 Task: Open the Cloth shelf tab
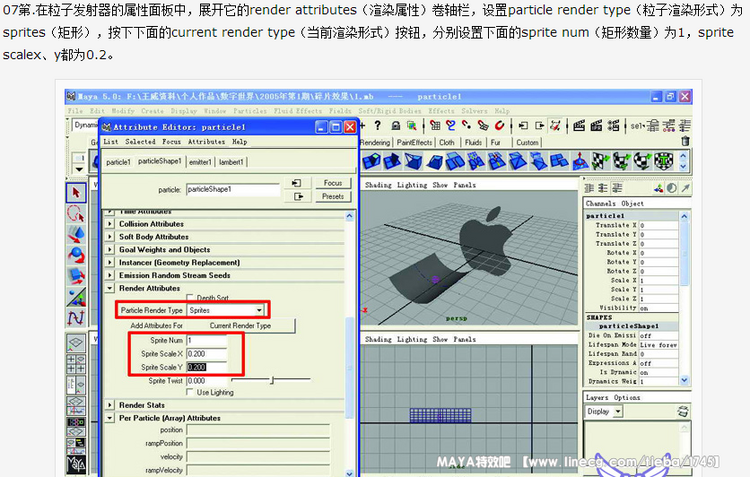[x=447, y=142]
